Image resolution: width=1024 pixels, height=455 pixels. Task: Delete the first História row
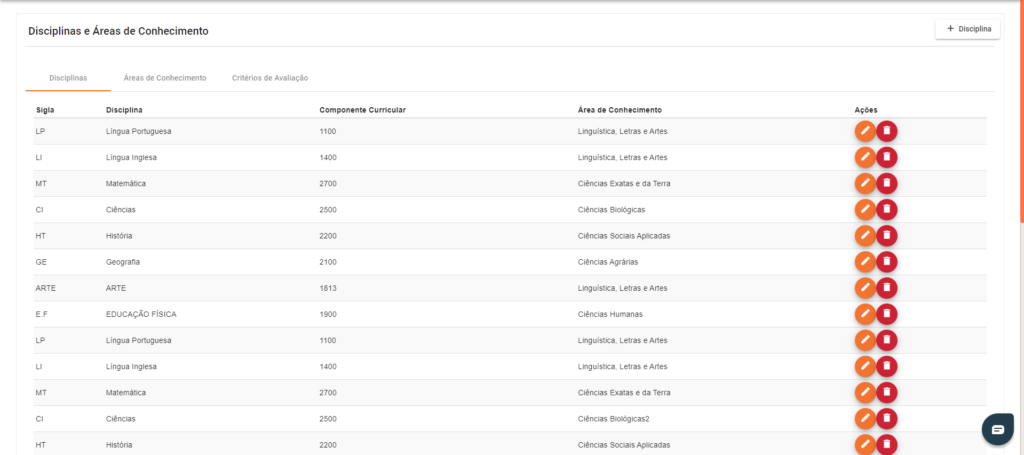(x=887, y=236)
